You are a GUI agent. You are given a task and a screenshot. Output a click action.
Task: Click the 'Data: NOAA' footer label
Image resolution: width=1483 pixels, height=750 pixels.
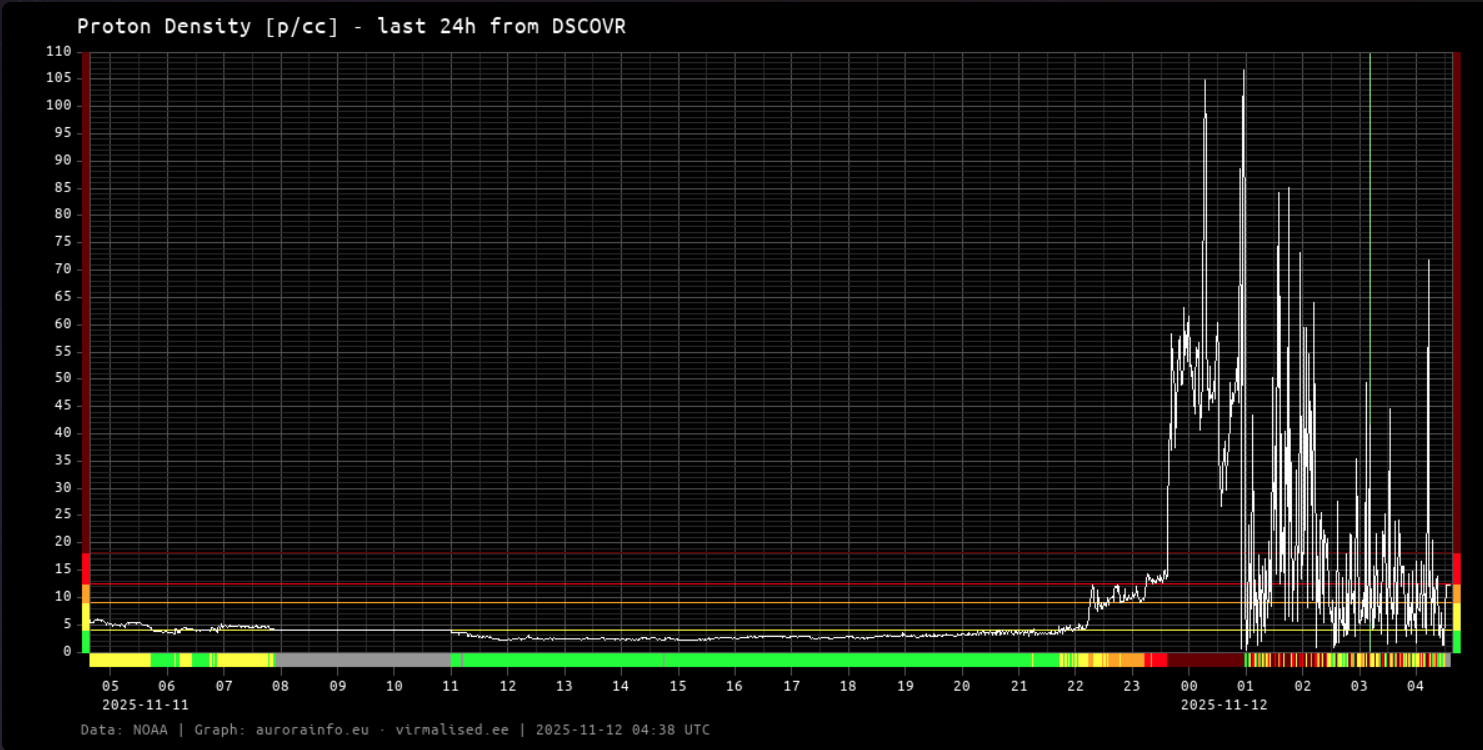(124, 730)
